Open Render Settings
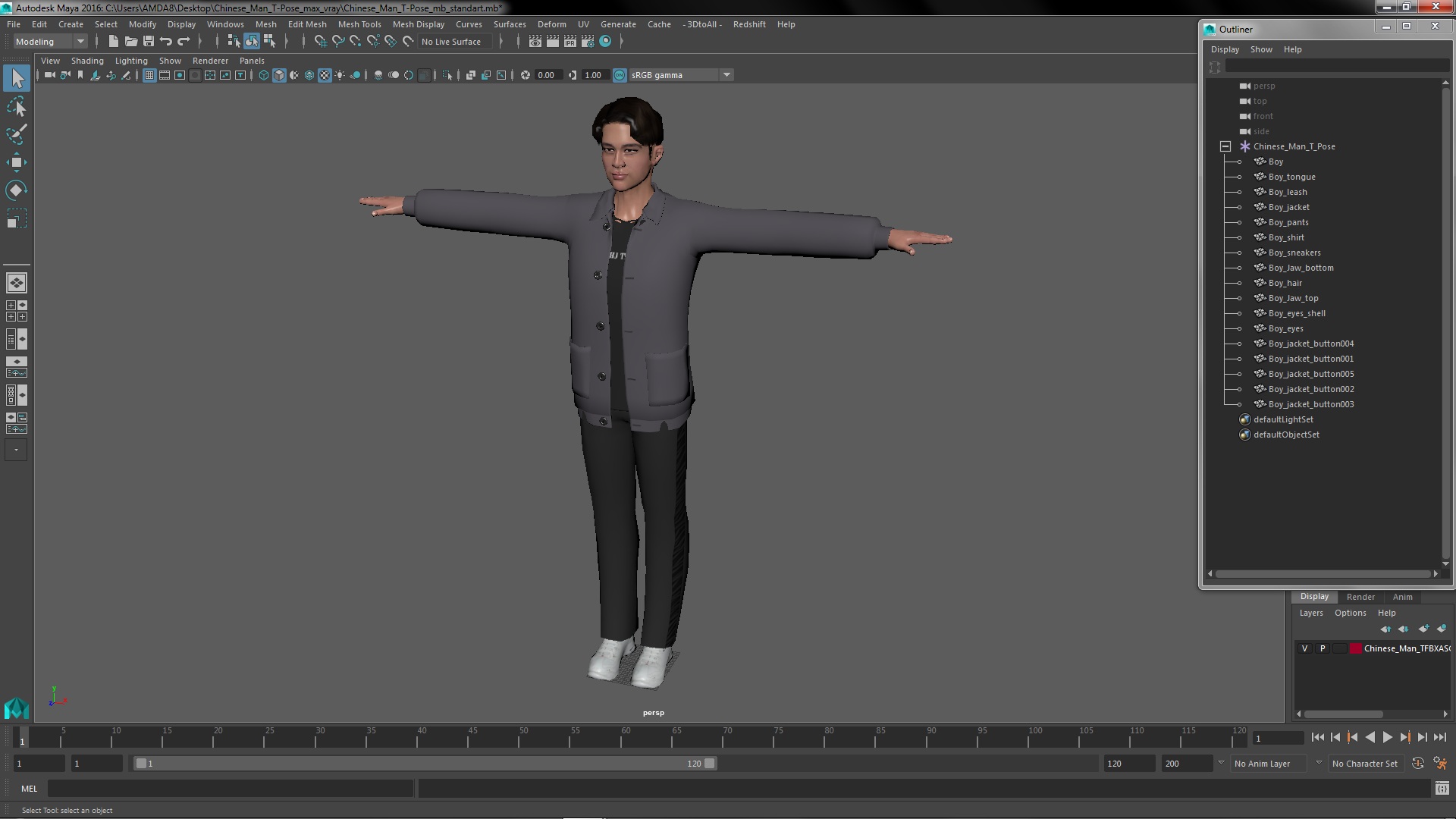Viewport: 1456px width, 819px height. 588,42
